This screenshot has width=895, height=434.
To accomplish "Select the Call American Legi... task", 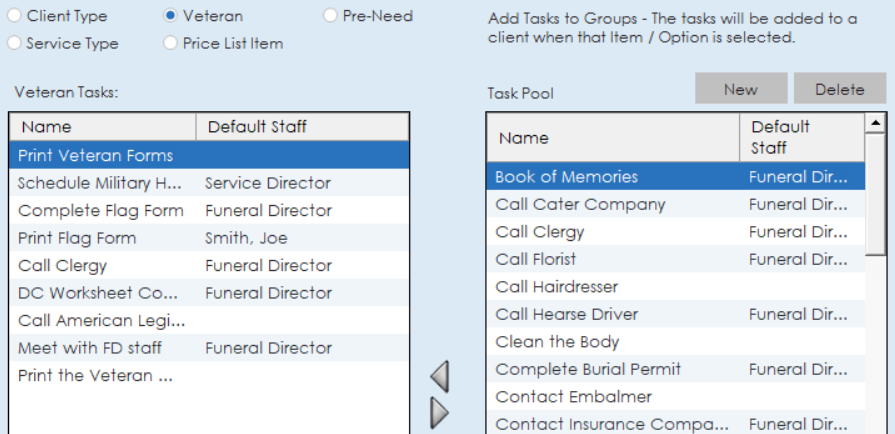I will tap(209, 320).
